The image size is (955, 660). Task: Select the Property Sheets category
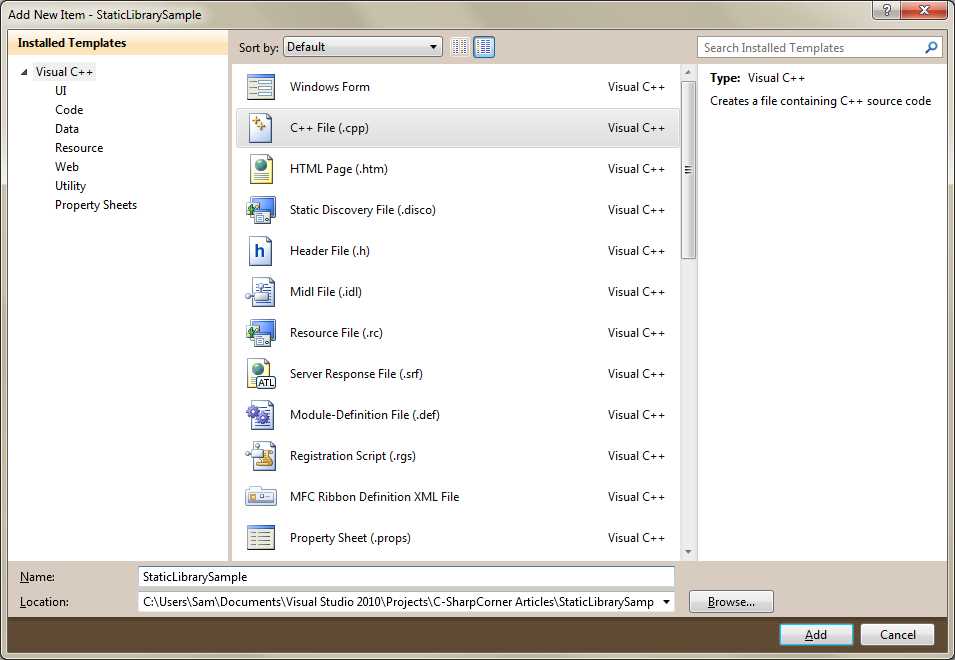[96, 205]
